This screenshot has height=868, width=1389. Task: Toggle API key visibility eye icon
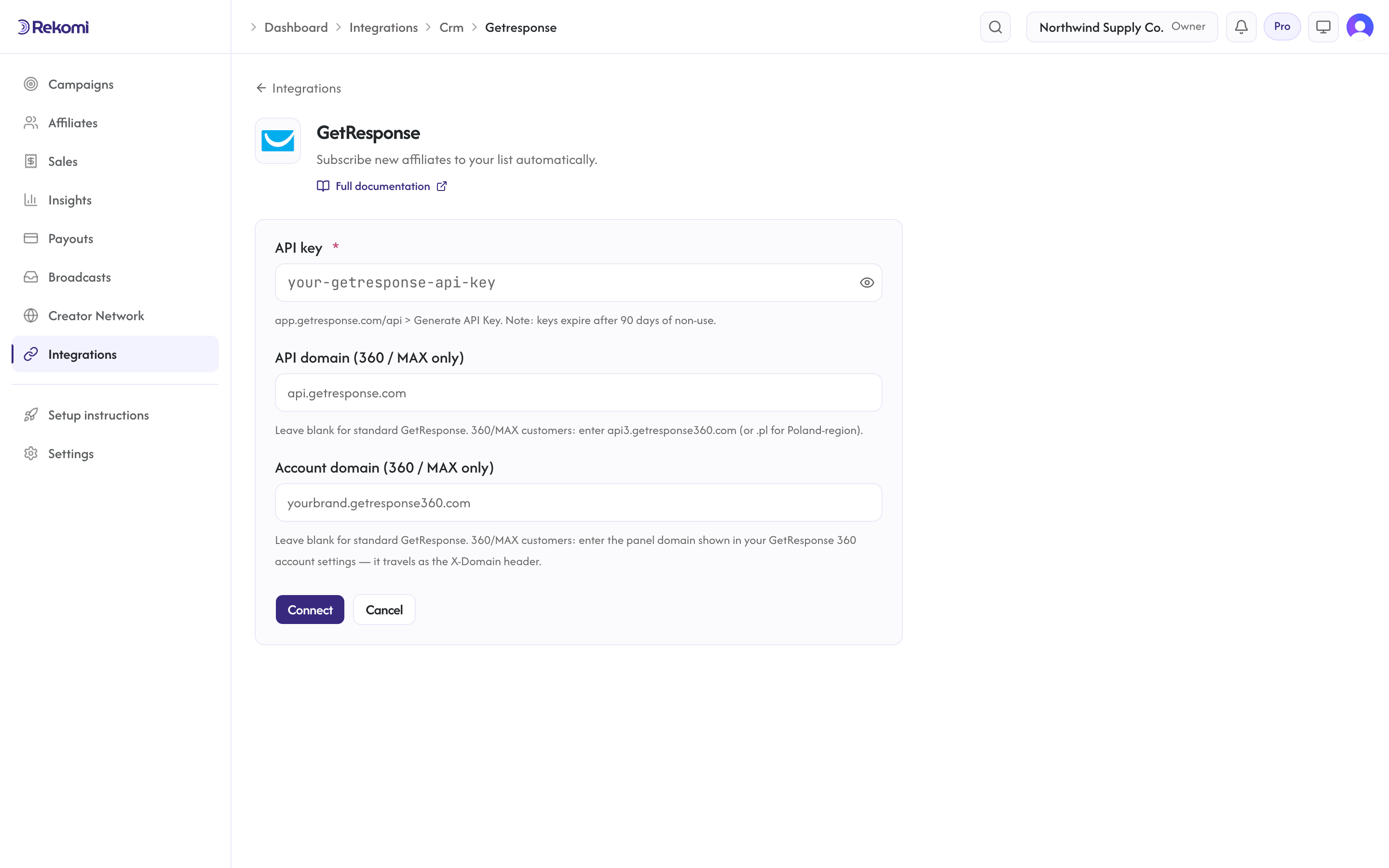[867, 283]
